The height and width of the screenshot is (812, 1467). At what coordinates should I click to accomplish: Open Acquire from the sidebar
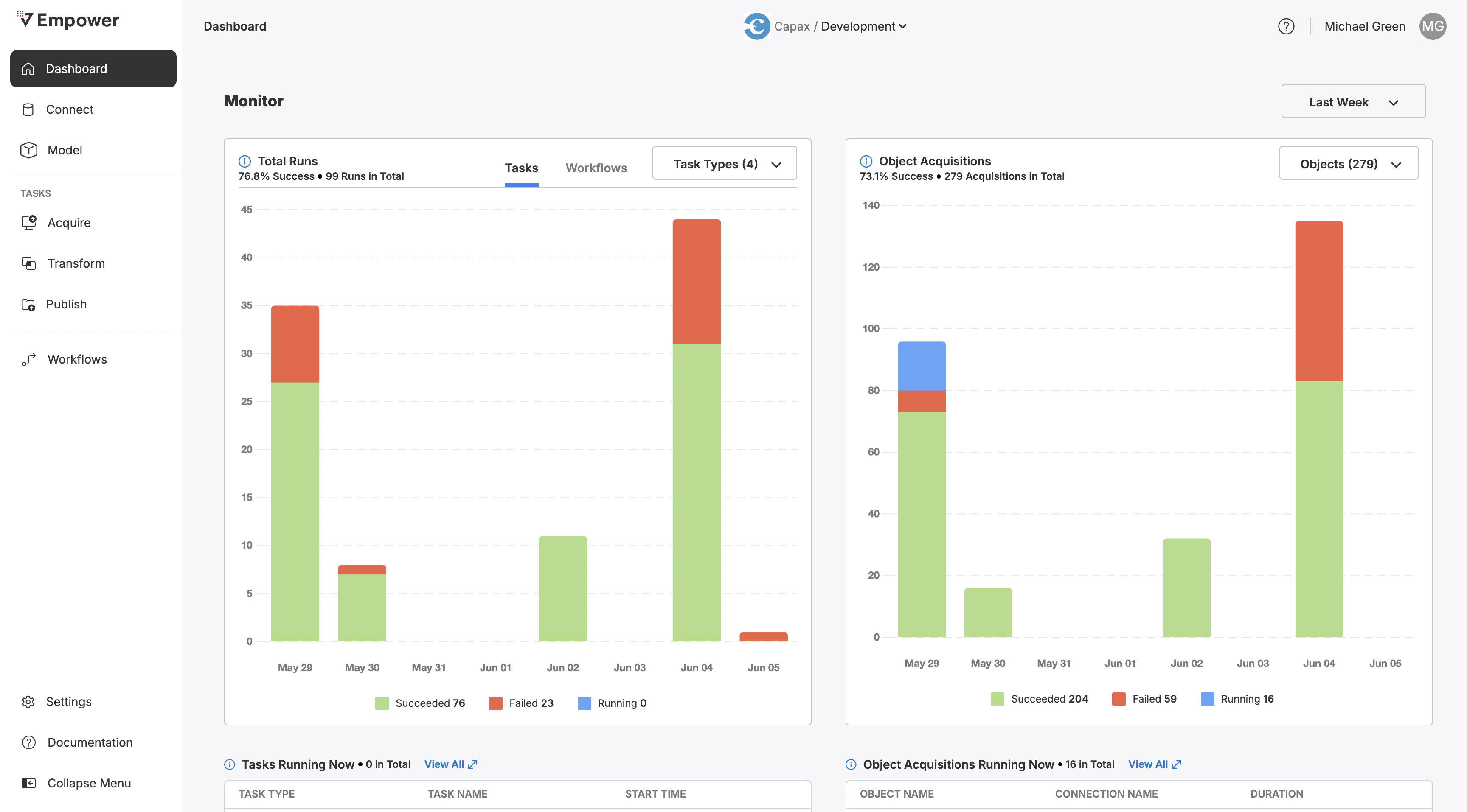[x=69, y=222]
